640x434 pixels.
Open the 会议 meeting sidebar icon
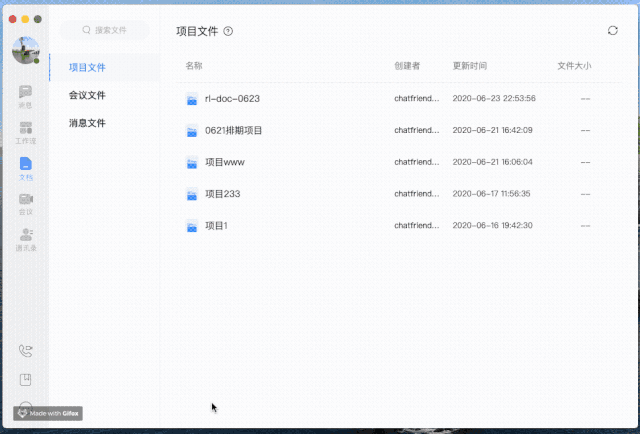pyautogui.click(x=25, y=203)
